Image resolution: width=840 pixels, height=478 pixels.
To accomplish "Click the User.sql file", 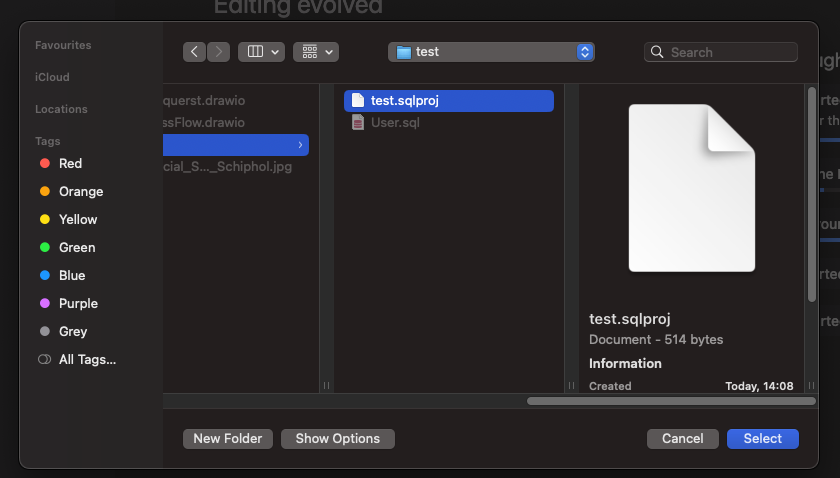I will click(x=393, y=122).
